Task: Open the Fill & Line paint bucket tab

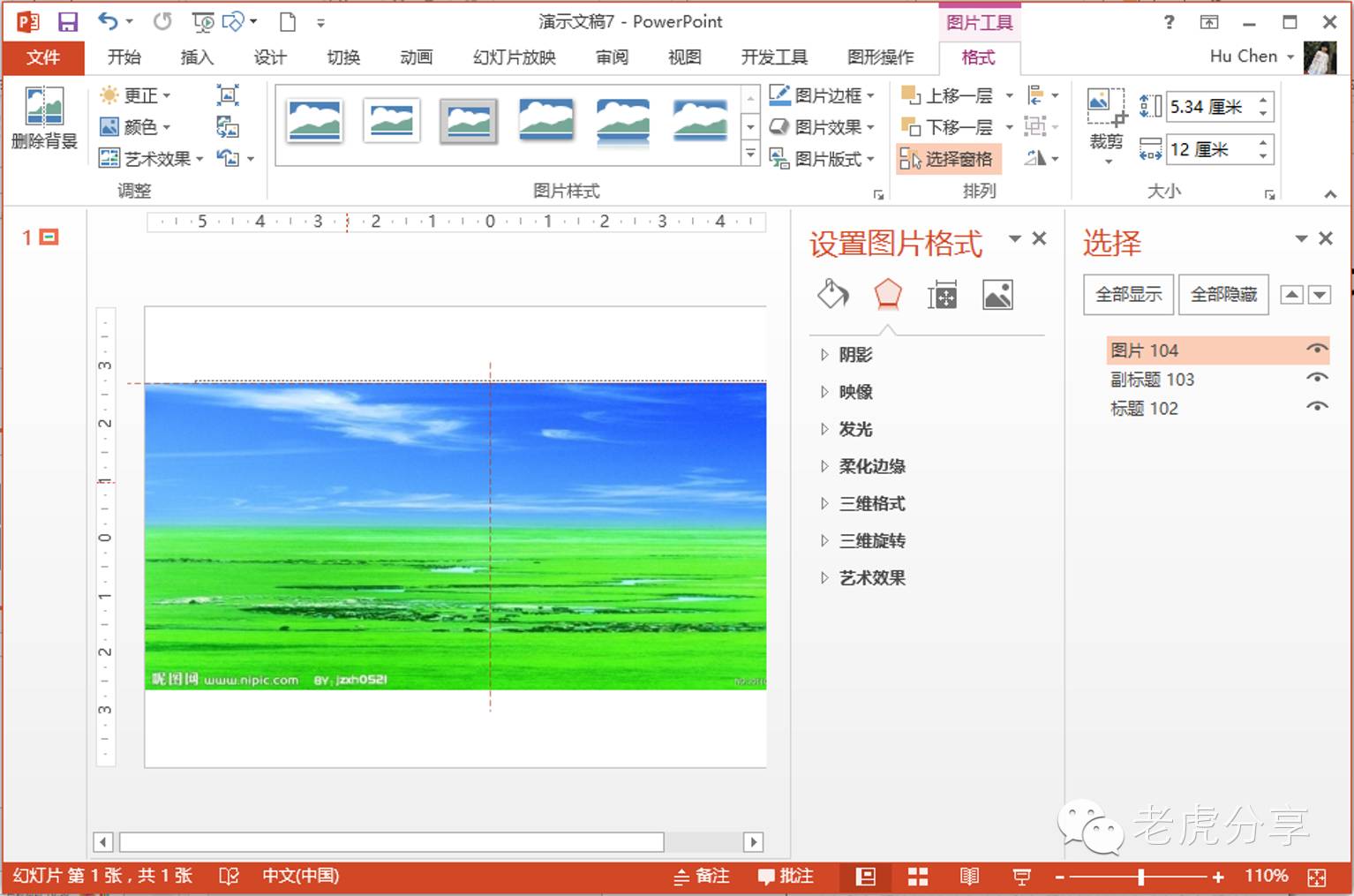Action: tap(833, 294)
